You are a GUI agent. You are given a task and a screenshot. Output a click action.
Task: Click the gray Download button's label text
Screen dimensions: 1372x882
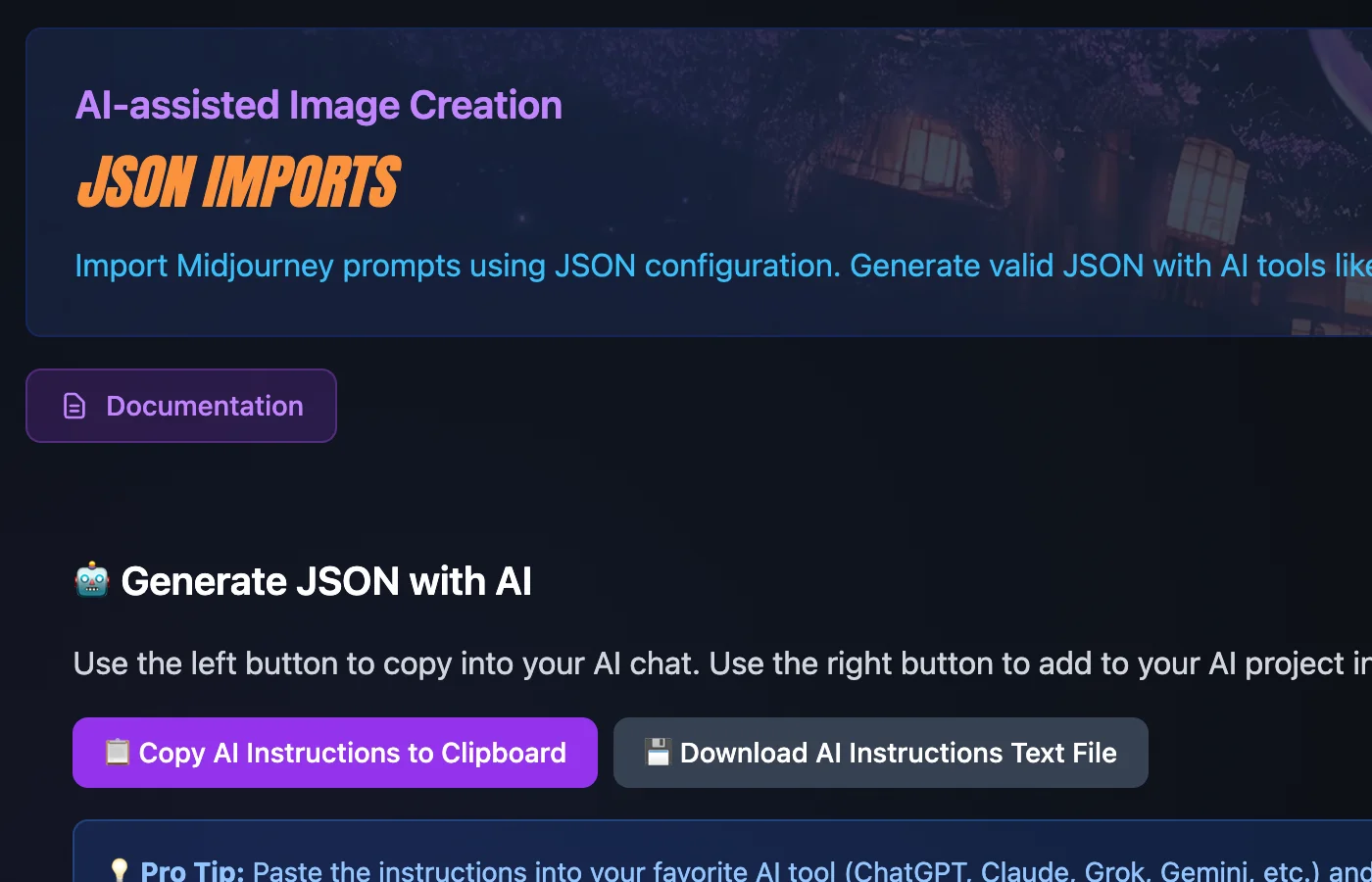pos(899,753)
